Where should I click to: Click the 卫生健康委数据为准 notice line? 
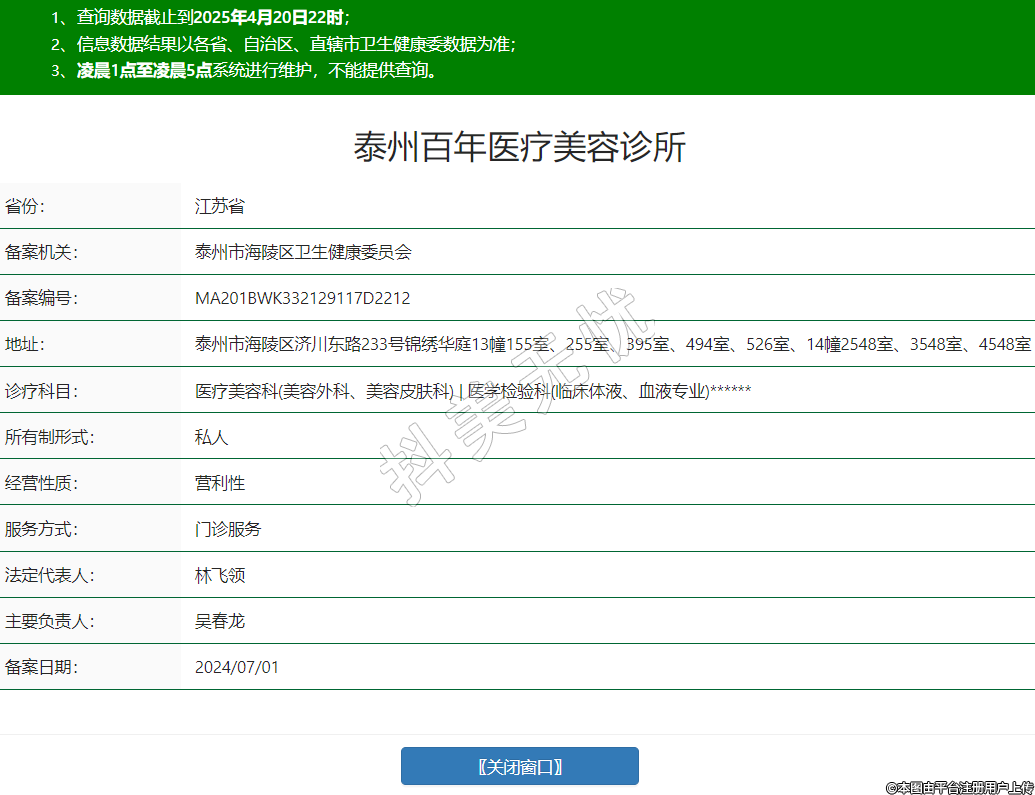coord(283,44)
